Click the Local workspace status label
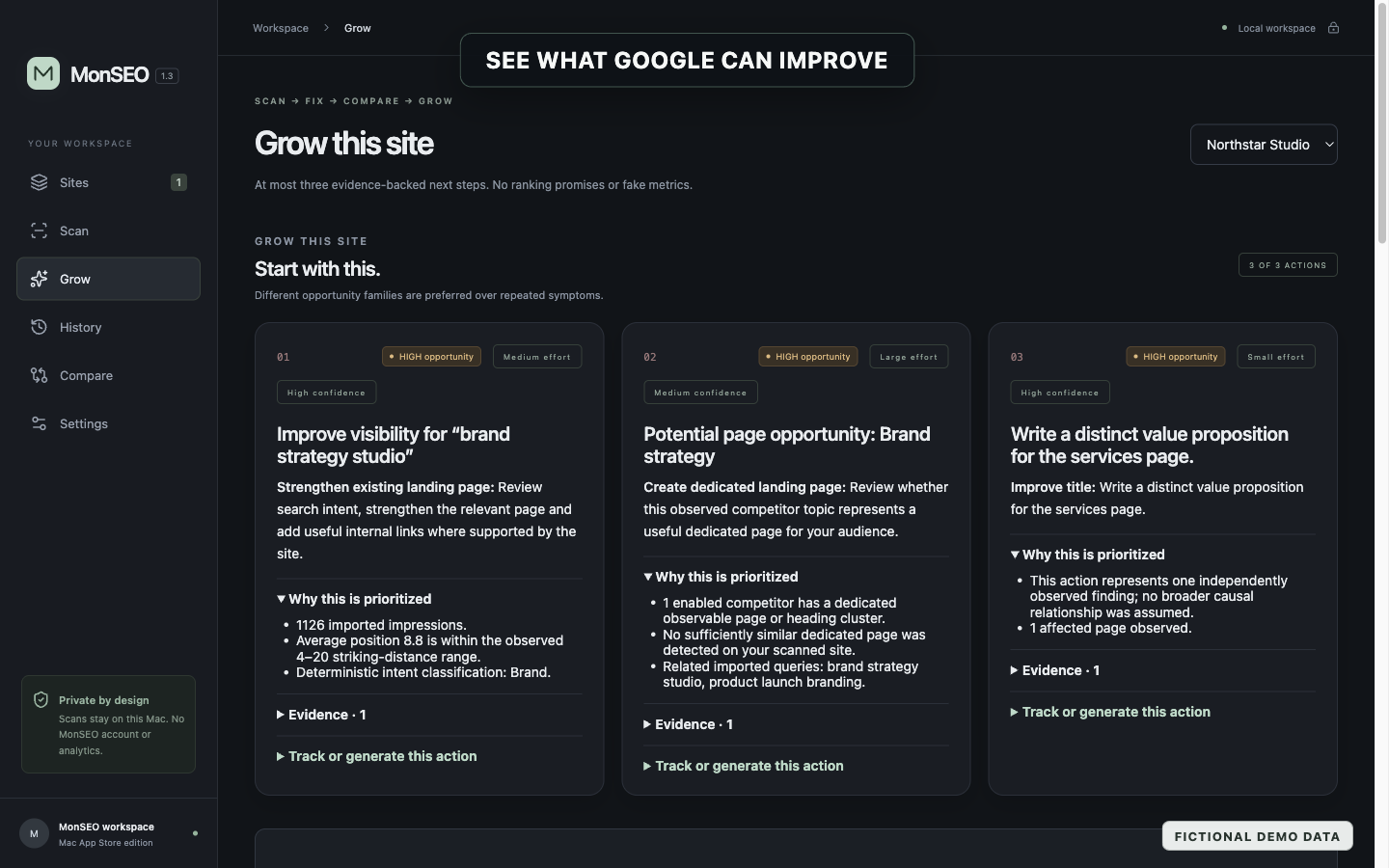Screen dimensions: 1389x868 point(1276,28)
